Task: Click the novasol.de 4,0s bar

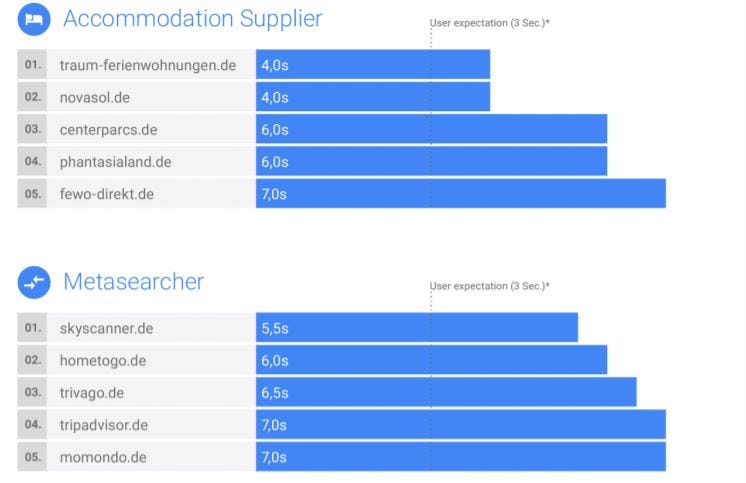Action: tap(373, 97)
